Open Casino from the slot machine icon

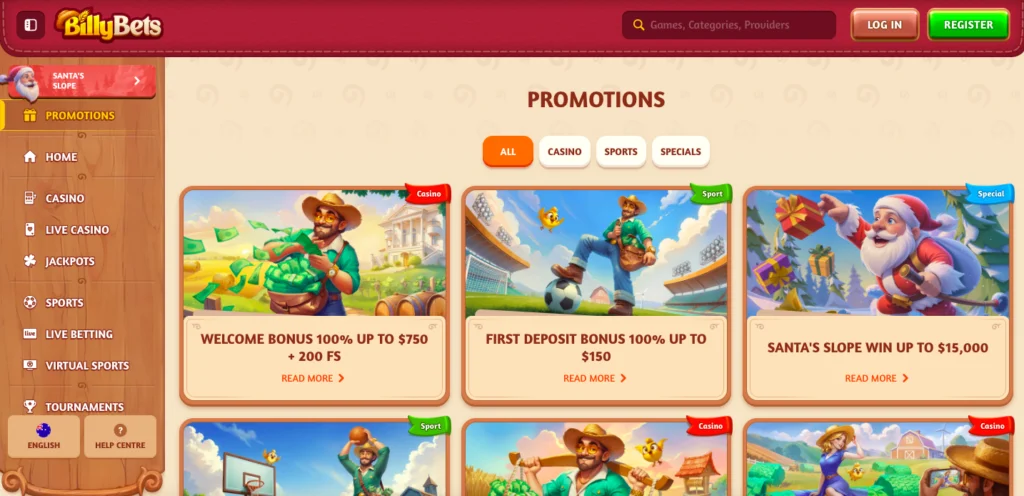29,198
